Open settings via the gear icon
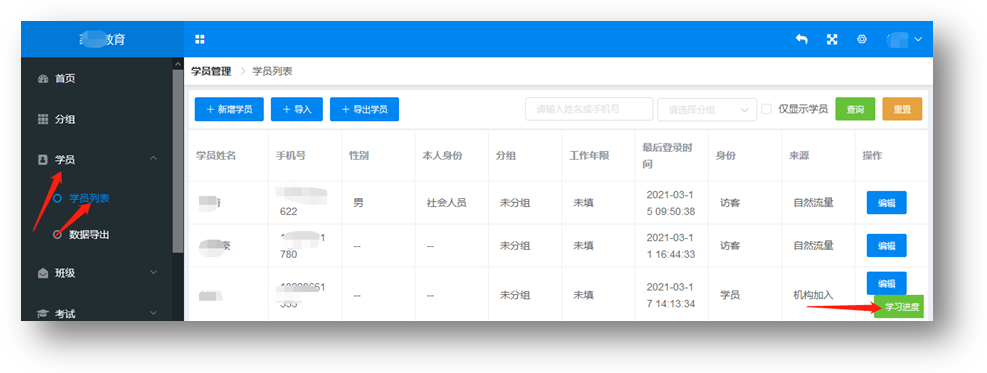The image size is (987, 373). pos(862,39)
